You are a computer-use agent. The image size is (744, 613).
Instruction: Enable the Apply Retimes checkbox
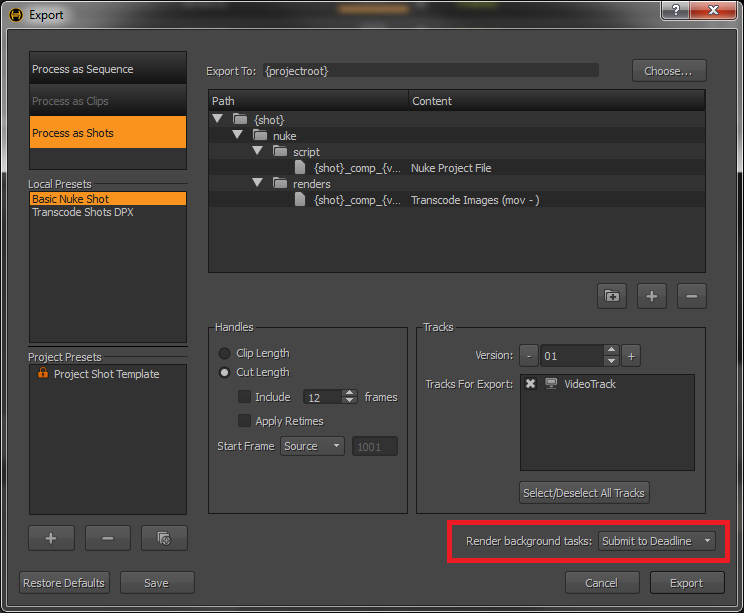pos(244,421)
